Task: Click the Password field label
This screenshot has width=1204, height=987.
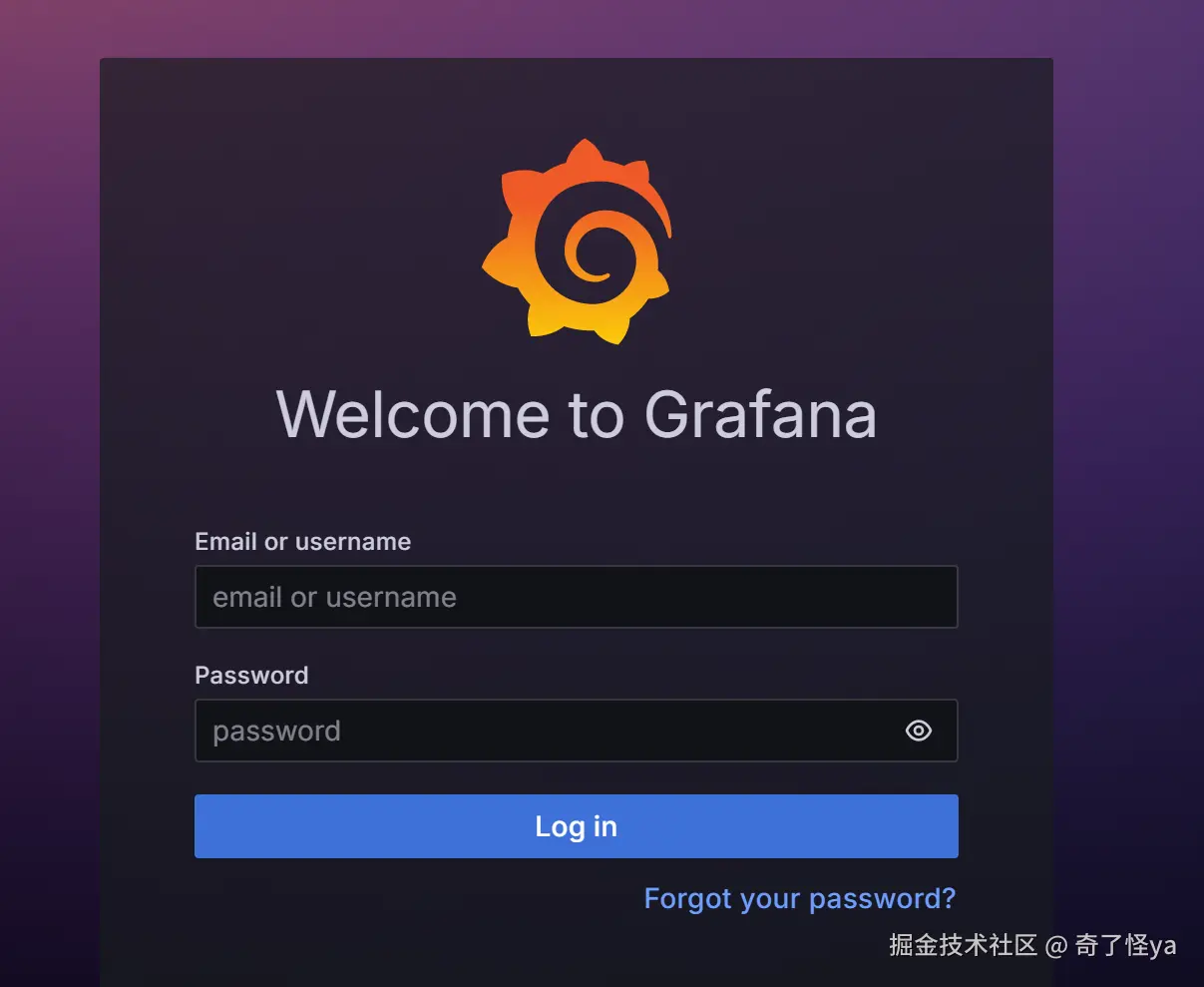Action: tap(251, 676)
